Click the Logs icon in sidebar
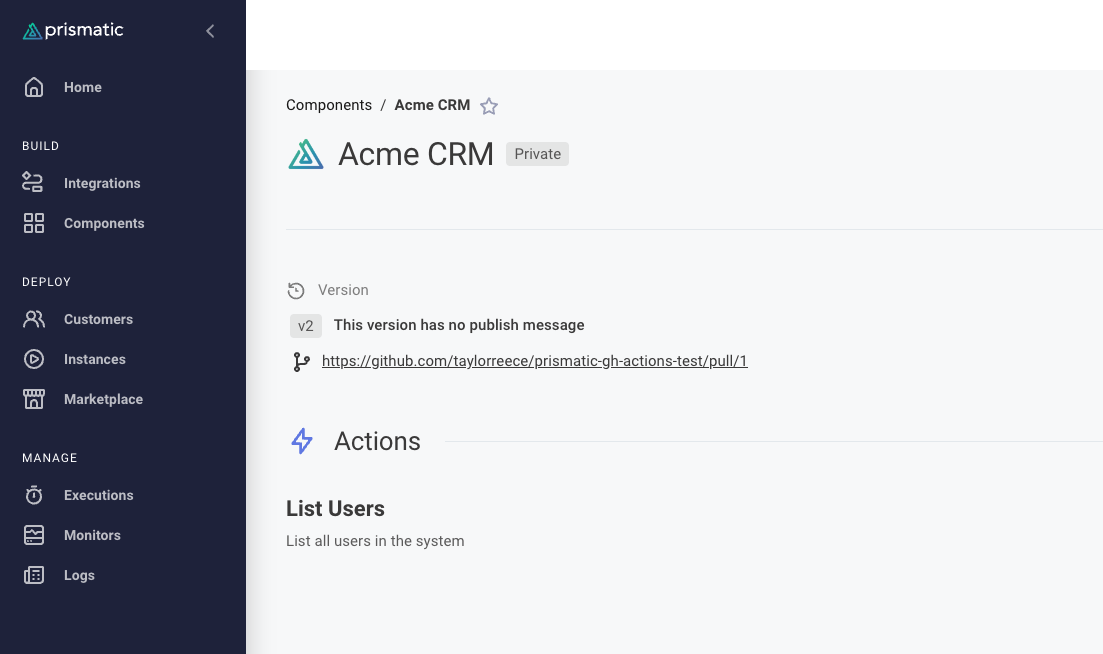Image resolution: width=1103 pixels, height=654 pixels. [34, 575]
